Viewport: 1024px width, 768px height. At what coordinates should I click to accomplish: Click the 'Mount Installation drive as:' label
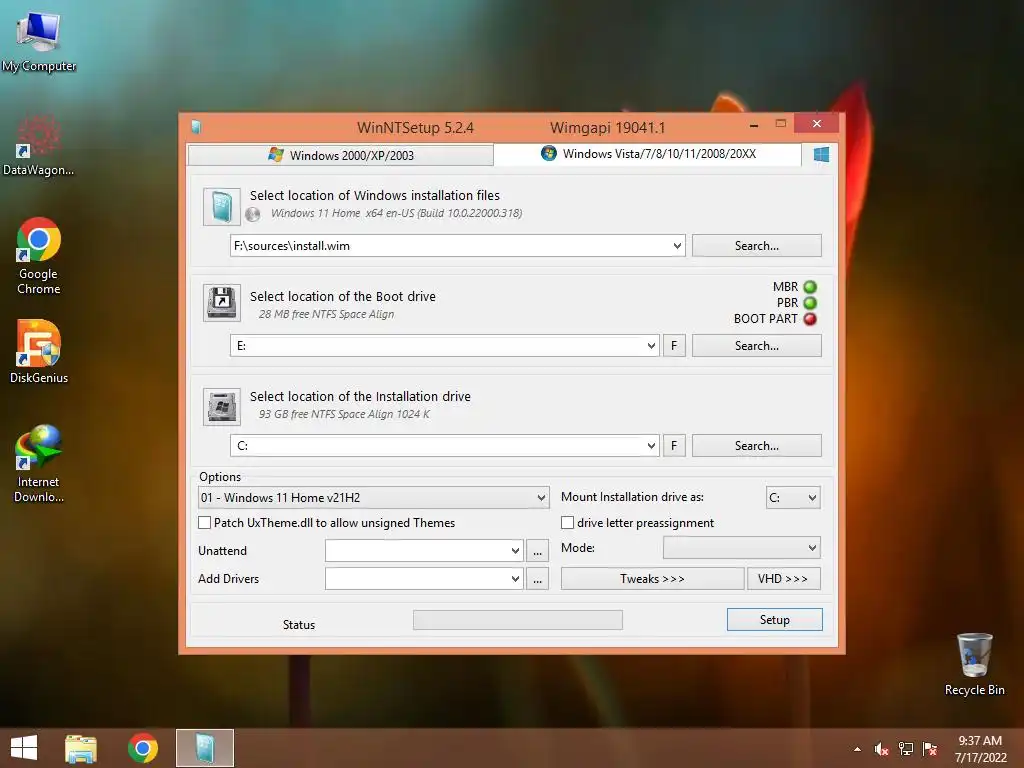[x=632, y=497]
